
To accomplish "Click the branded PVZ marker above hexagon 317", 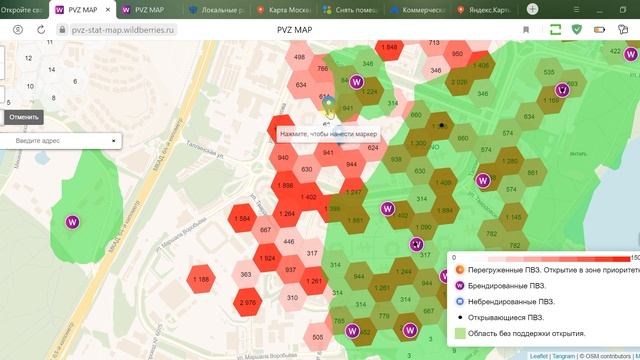I will [x=416, y=244].
